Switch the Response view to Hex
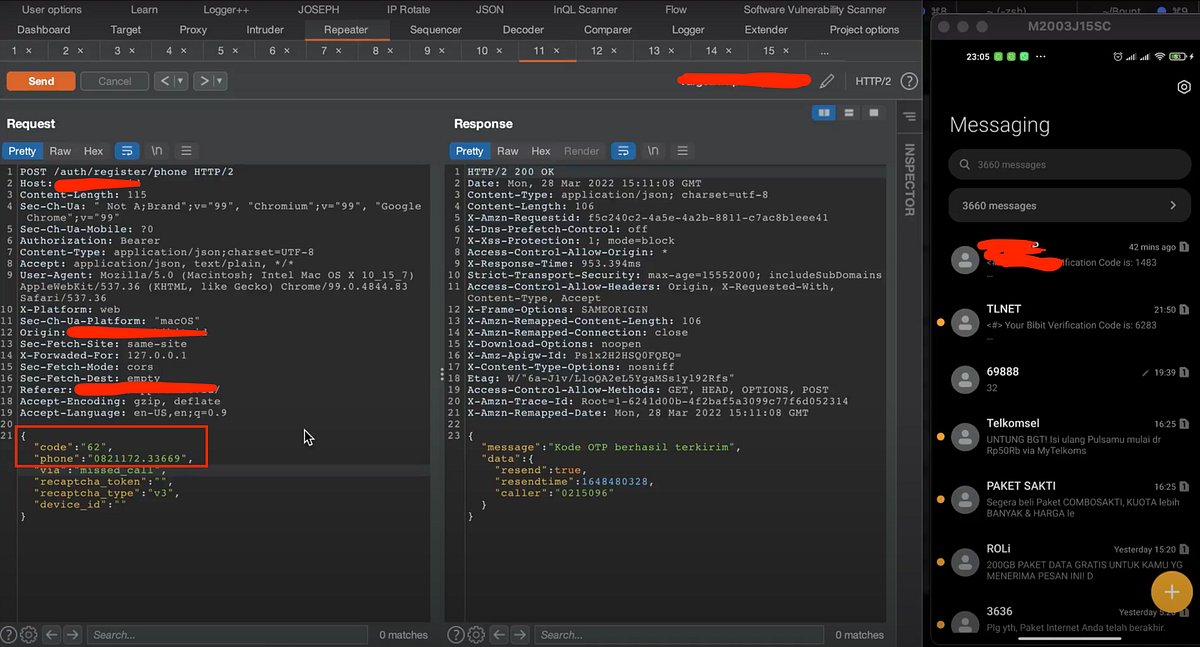Screen dimensions: 1200x647 [541, 151]
